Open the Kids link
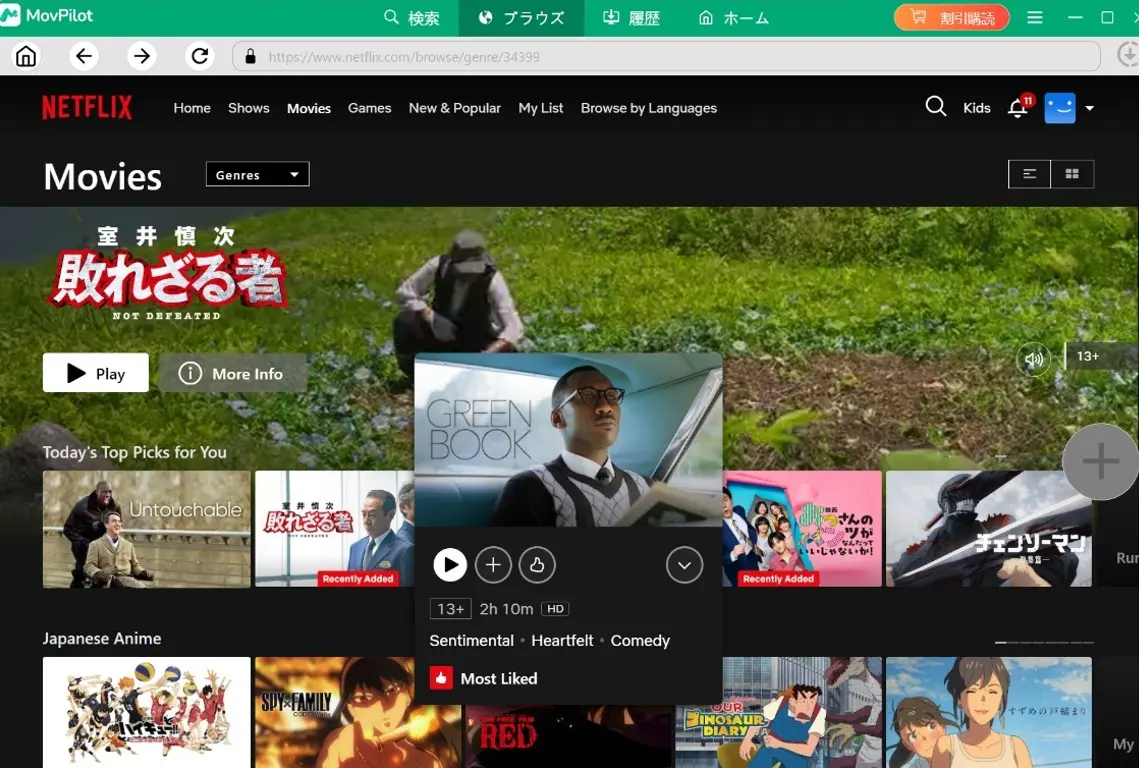Image resolution: width=1139 pixels, height=768 pixels. point(976,108)
